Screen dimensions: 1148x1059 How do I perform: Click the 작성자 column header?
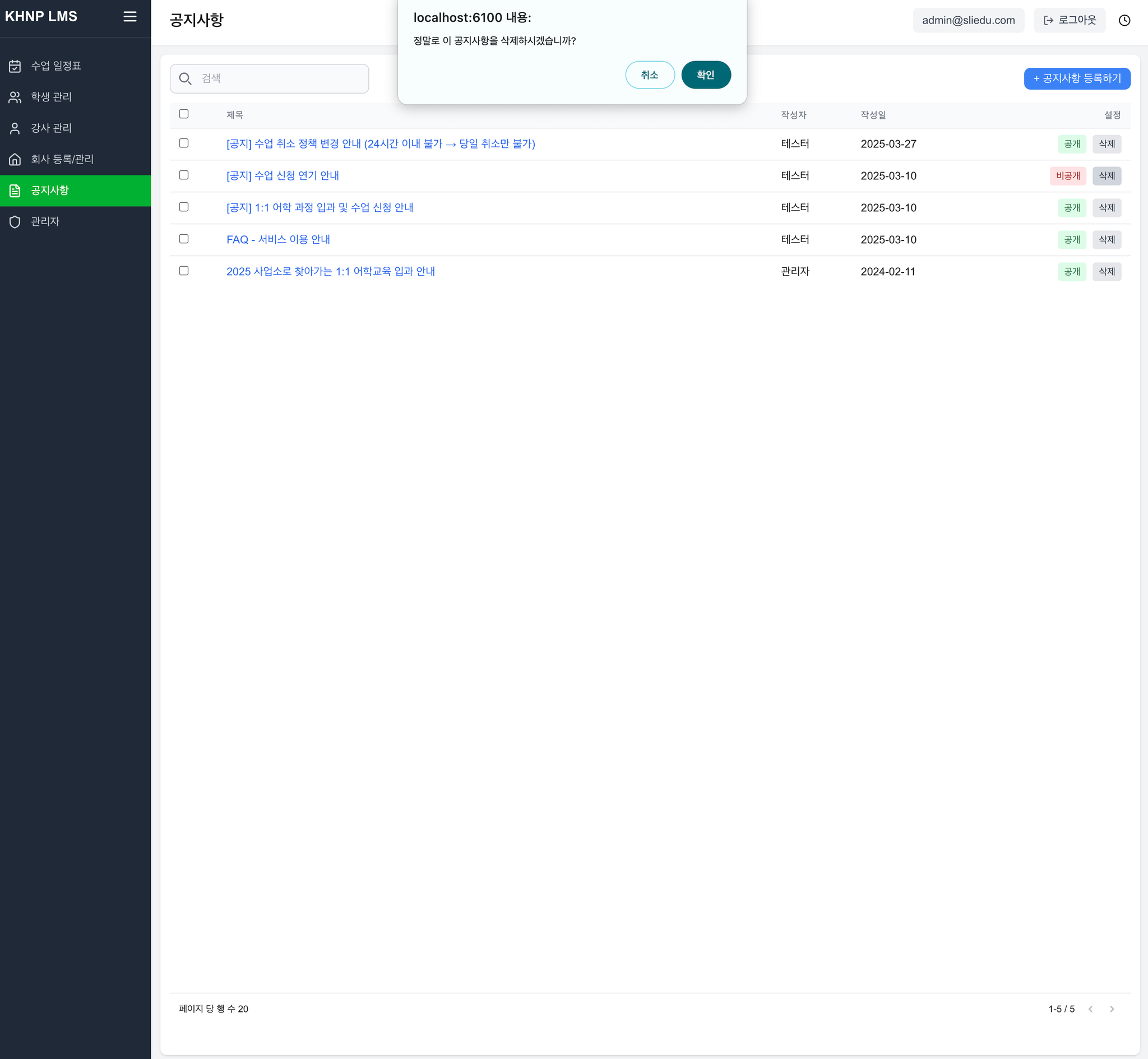pyautogui.click(x=793, y=115)
